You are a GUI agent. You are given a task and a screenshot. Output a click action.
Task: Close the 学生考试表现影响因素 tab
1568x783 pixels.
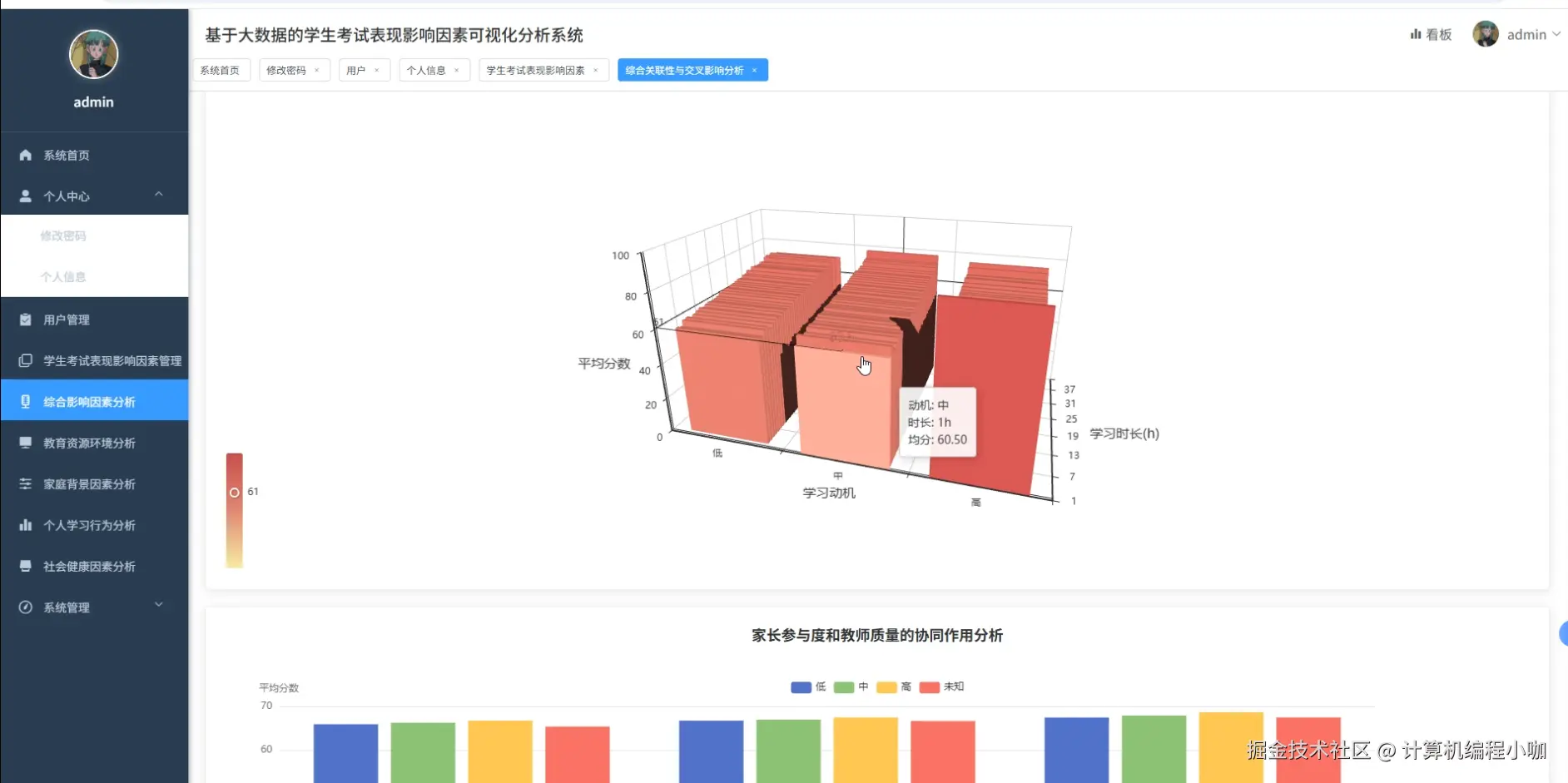click(x=596, y=71)
